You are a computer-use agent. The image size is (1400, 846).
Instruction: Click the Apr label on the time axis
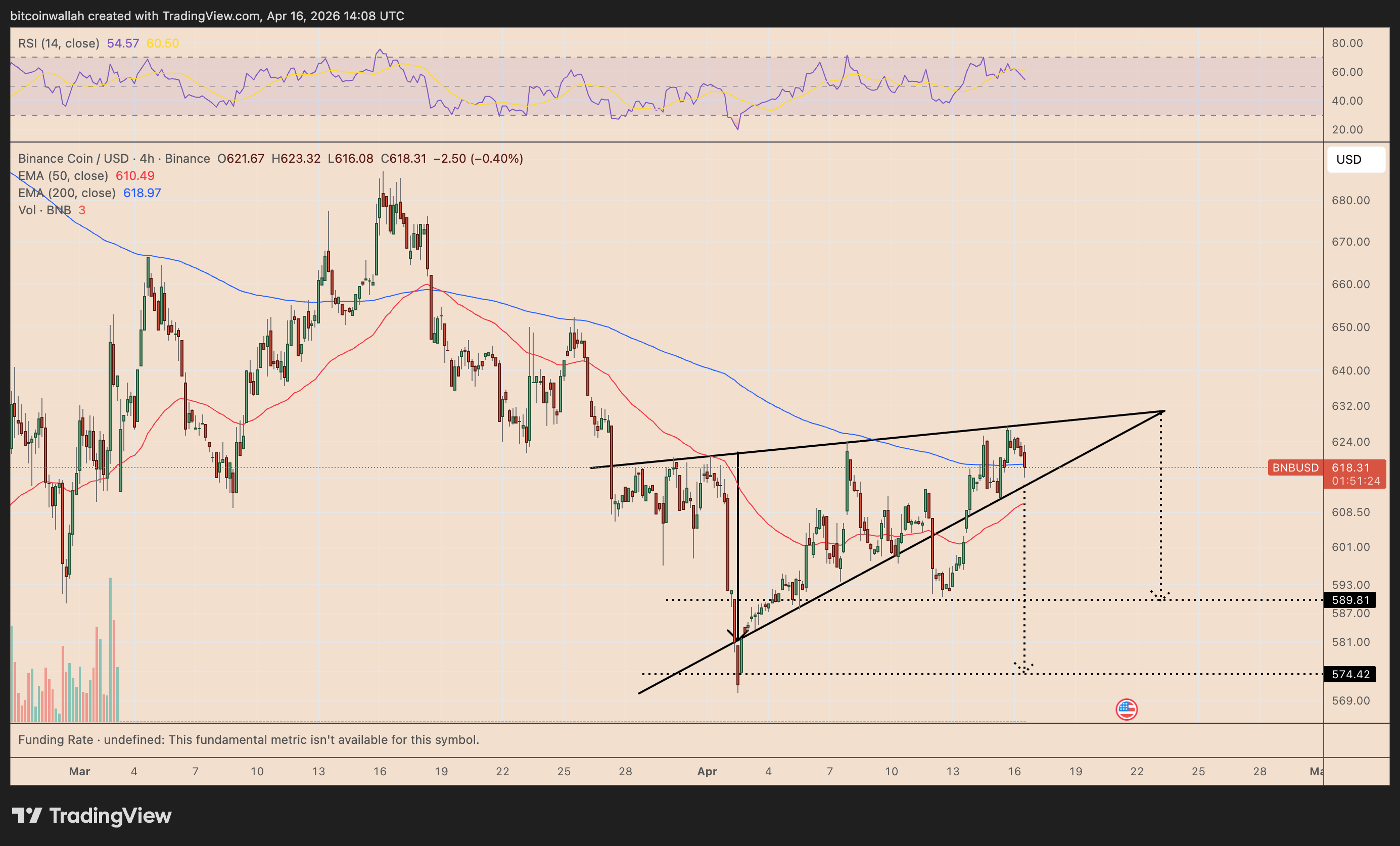tap(707, 772)
